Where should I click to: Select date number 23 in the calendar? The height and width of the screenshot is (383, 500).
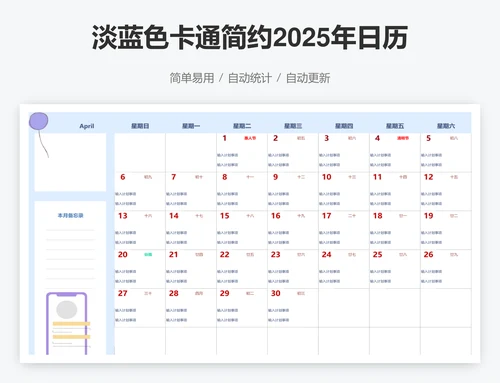tap(276, 254)
